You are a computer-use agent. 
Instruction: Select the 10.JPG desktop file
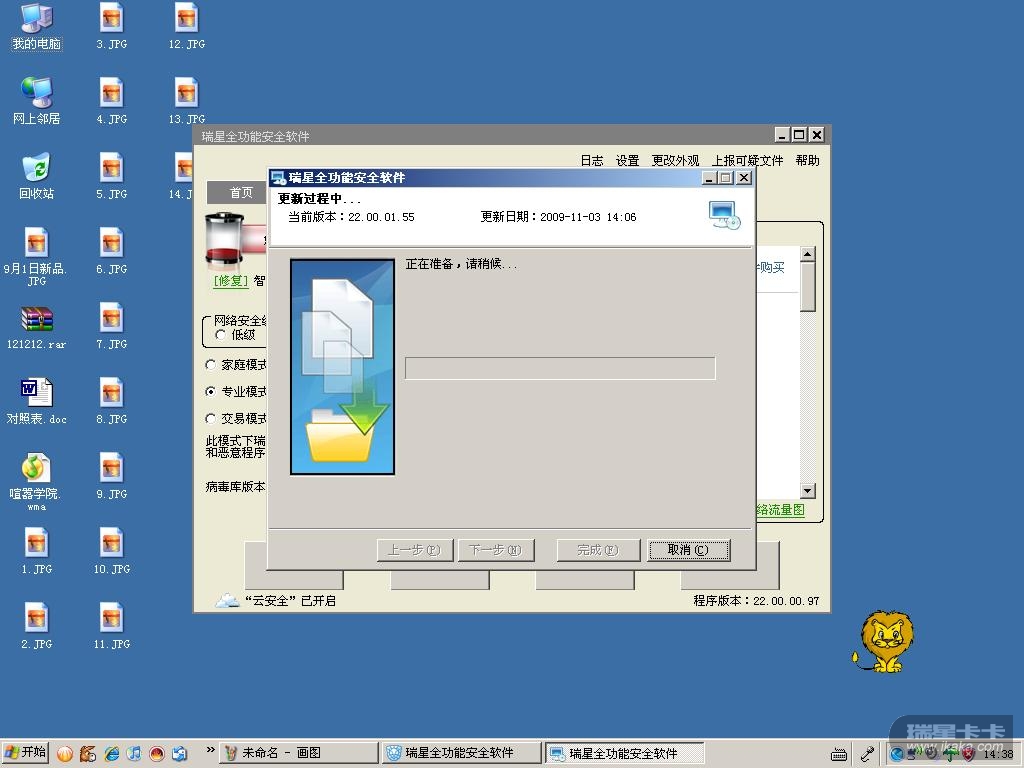tap(112, 551)
